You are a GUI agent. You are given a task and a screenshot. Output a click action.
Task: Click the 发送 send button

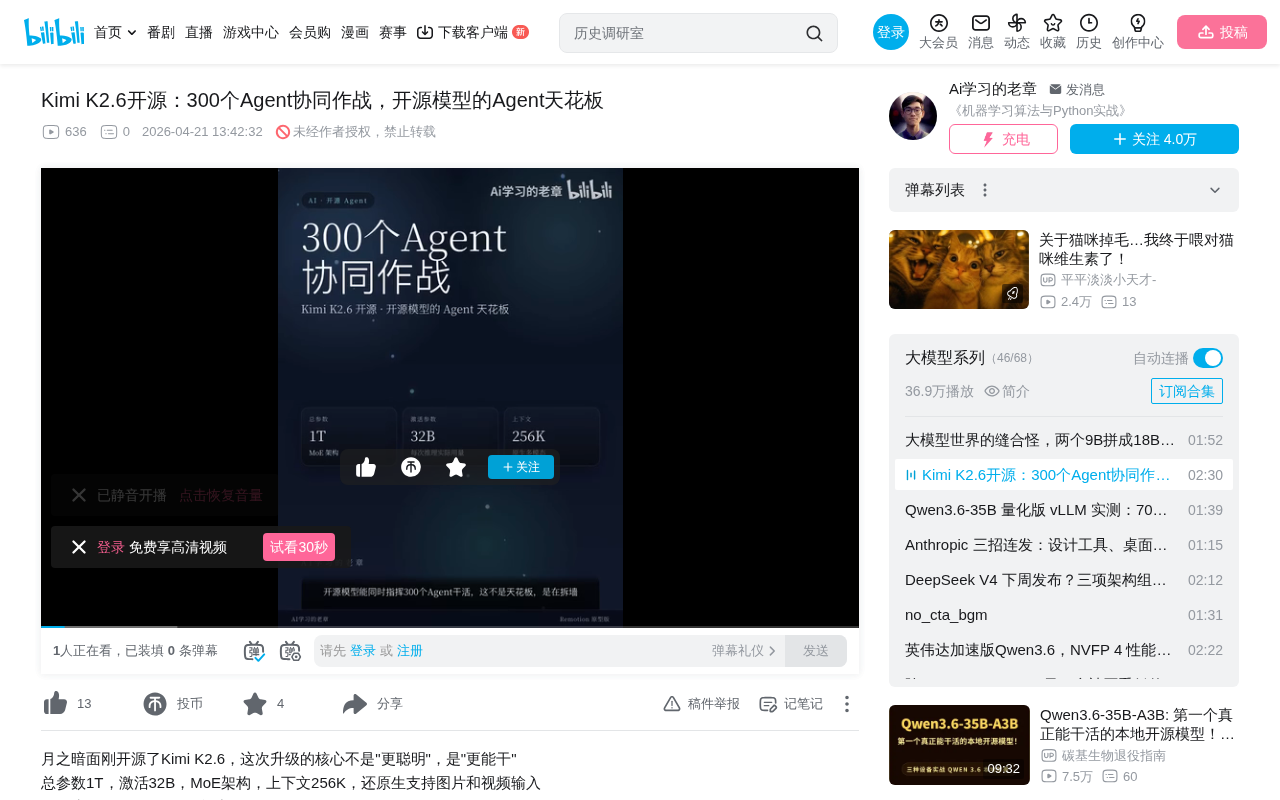[x=816, y=651]
